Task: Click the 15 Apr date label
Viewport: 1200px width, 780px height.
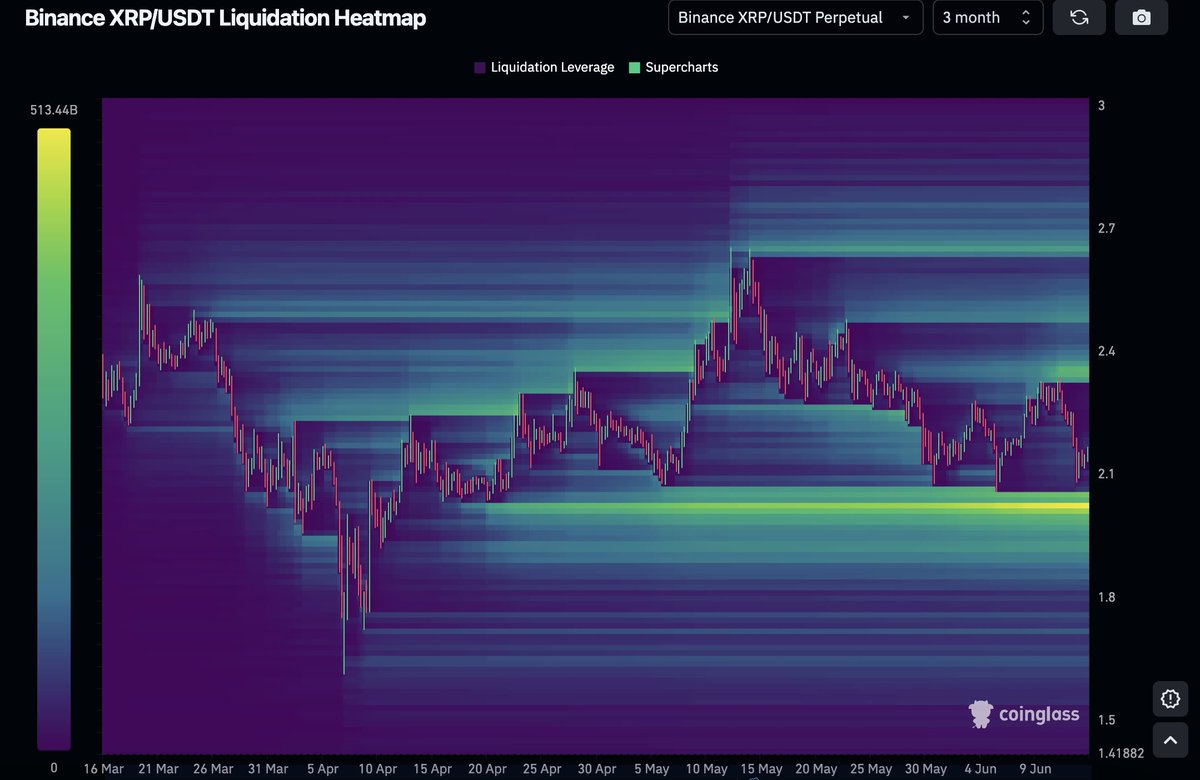Action: point(432,769)
